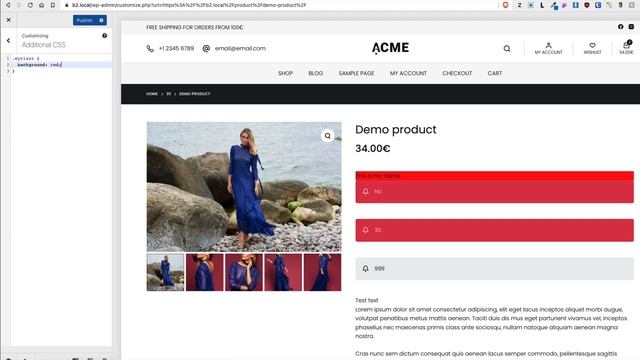Open the Brave Shields lion icon

[506, 5]
